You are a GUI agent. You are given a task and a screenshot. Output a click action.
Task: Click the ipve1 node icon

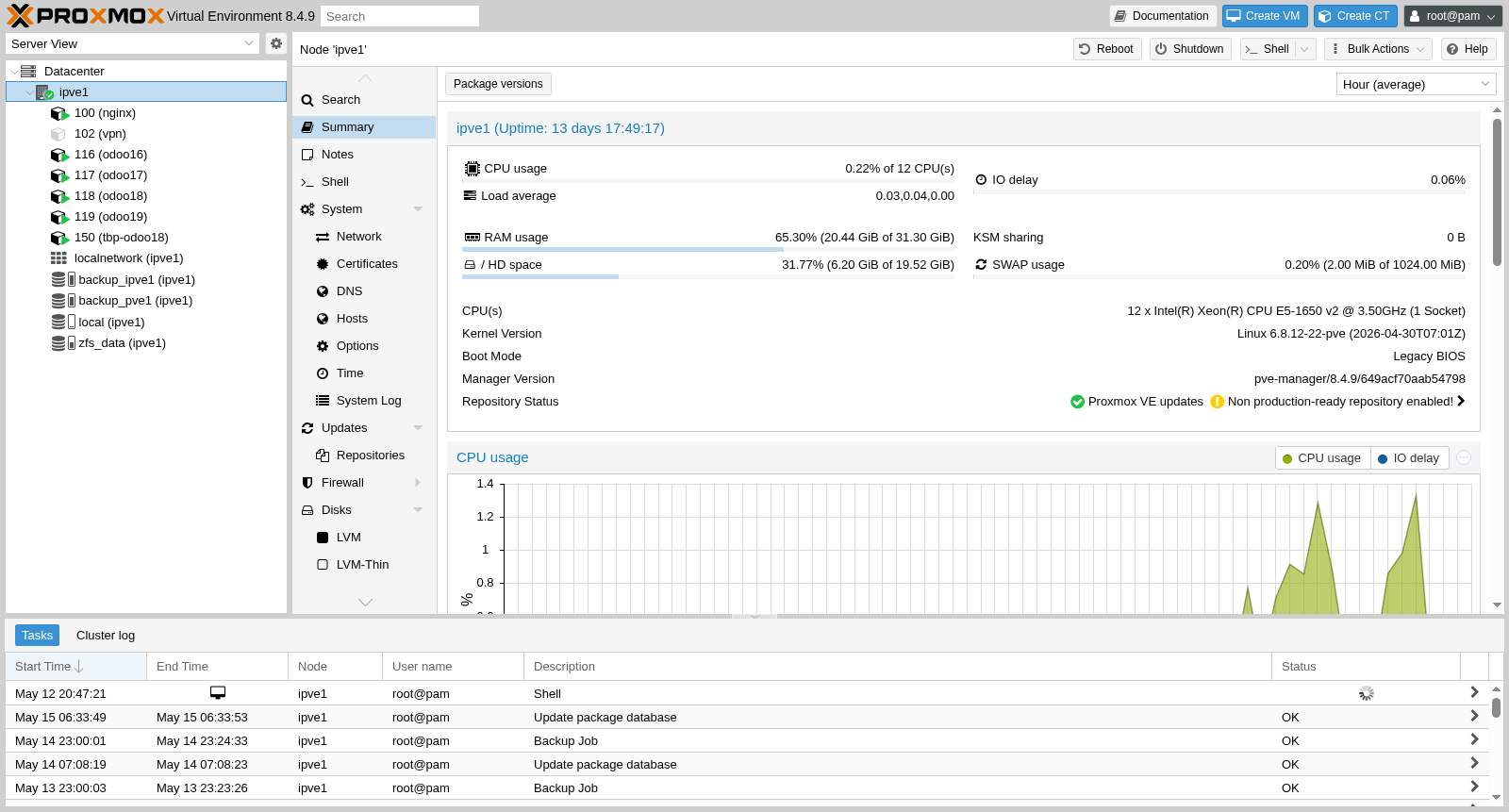coord(44,92)
